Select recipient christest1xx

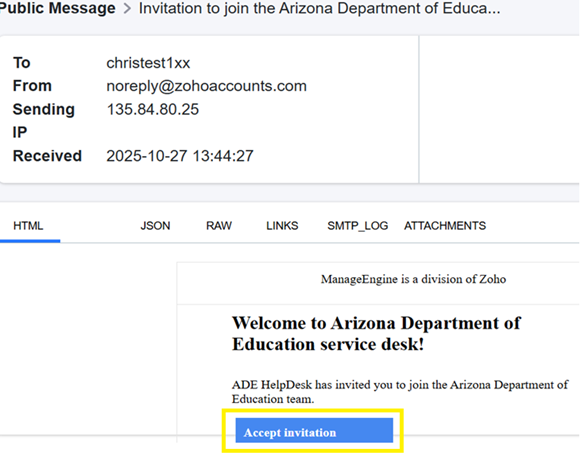pos(148,63)
